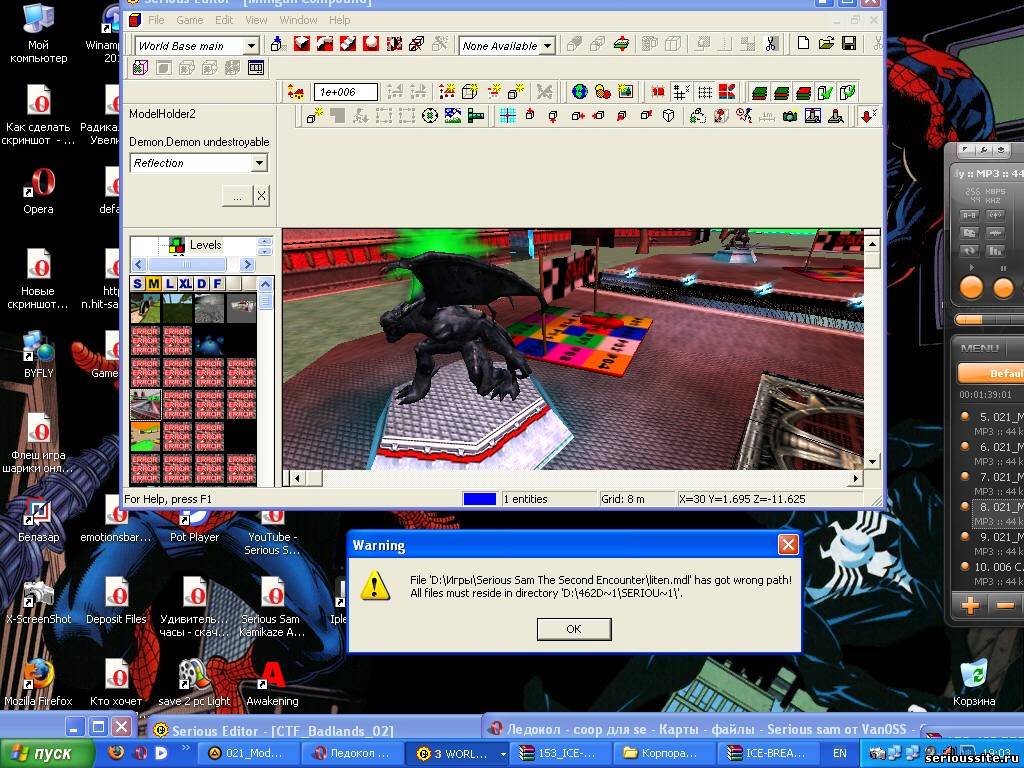This screenshot has height=768, width=1024.
Task: Select the S size filter in browser
Action: [x=137, y=283]
